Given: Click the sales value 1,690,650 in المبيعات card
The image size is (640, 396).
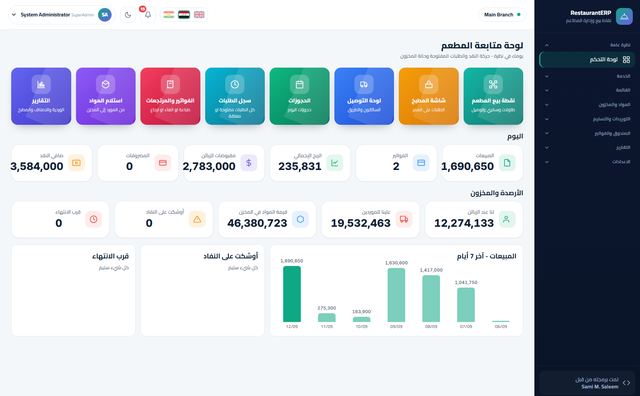Looking at the screenshot, I should [x=467, y=167].
